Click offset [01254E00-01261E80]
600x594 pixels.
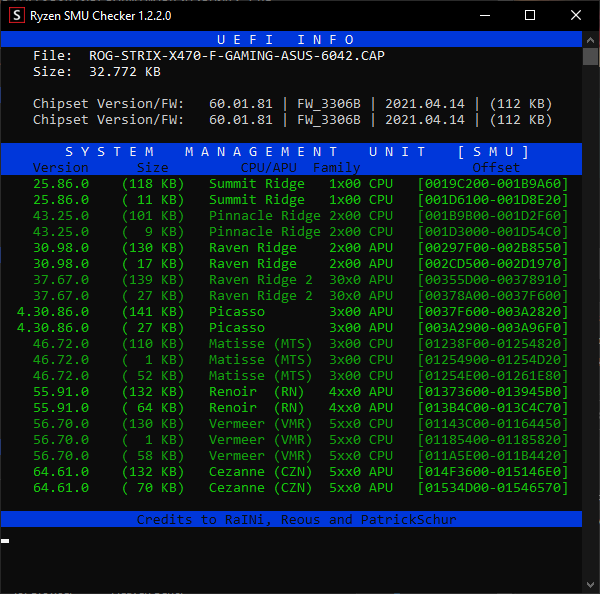[493, 376]
